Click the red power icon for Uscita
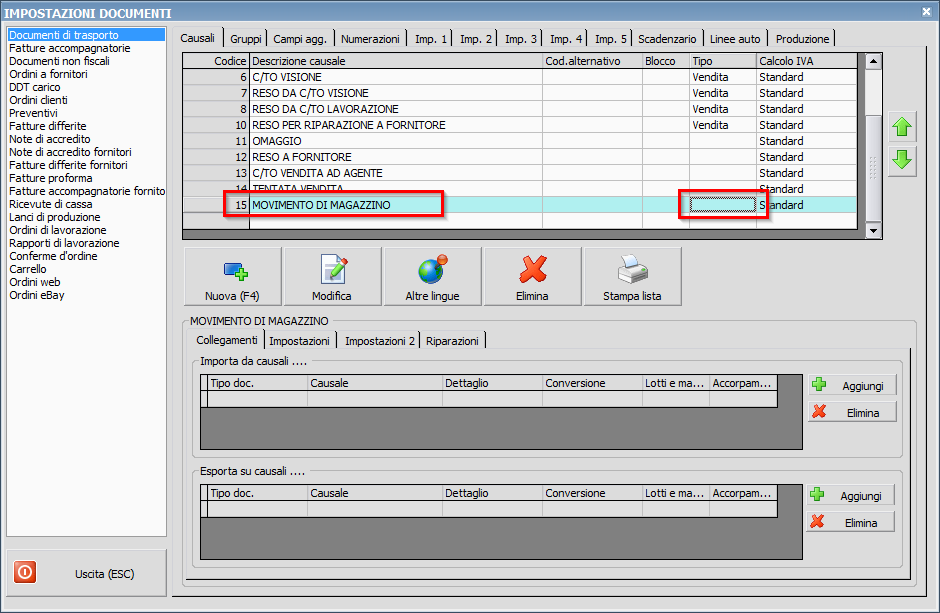 [x=25, y=572]
